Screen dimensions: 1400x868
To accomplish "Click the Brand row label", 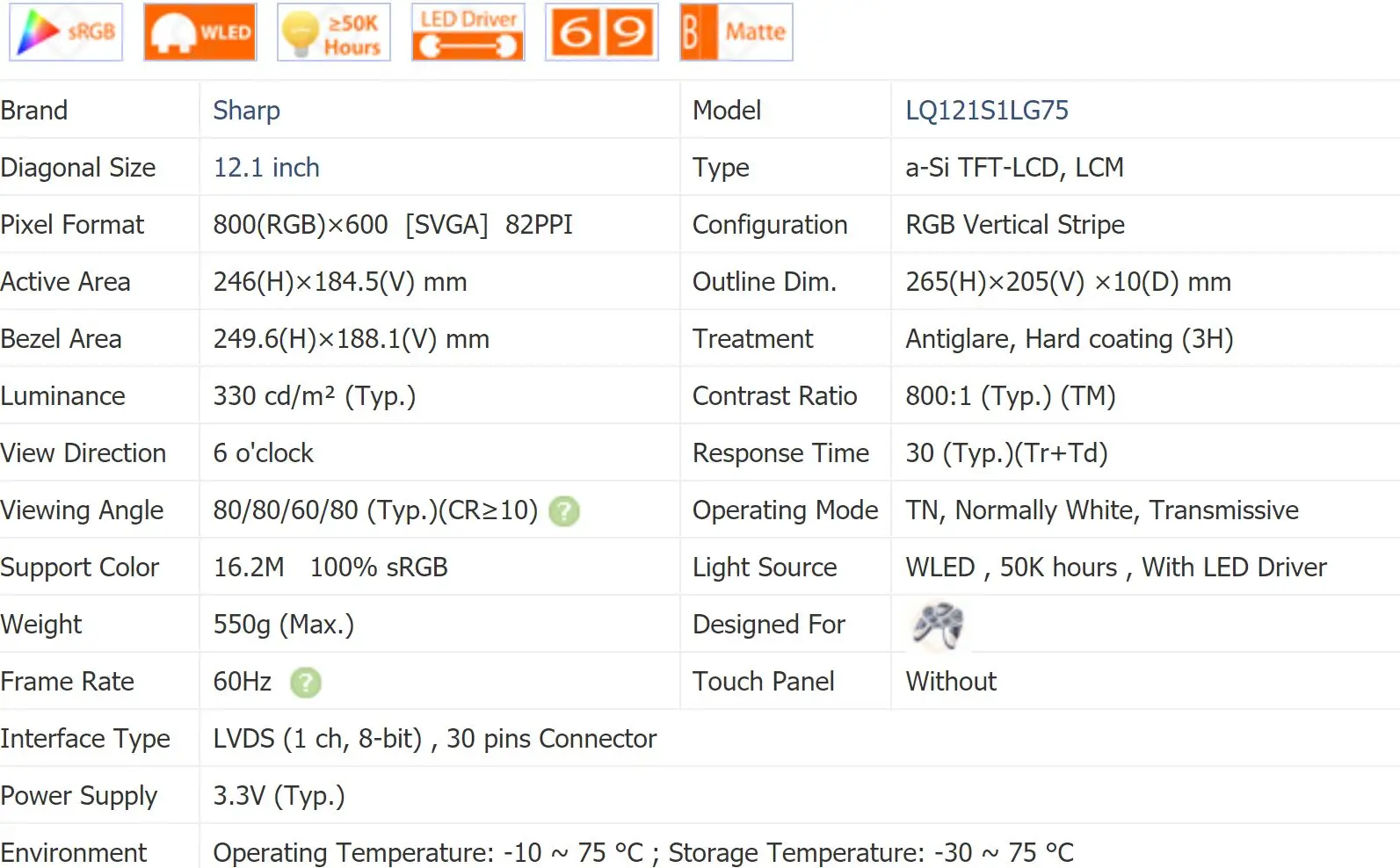I will 34,111.
